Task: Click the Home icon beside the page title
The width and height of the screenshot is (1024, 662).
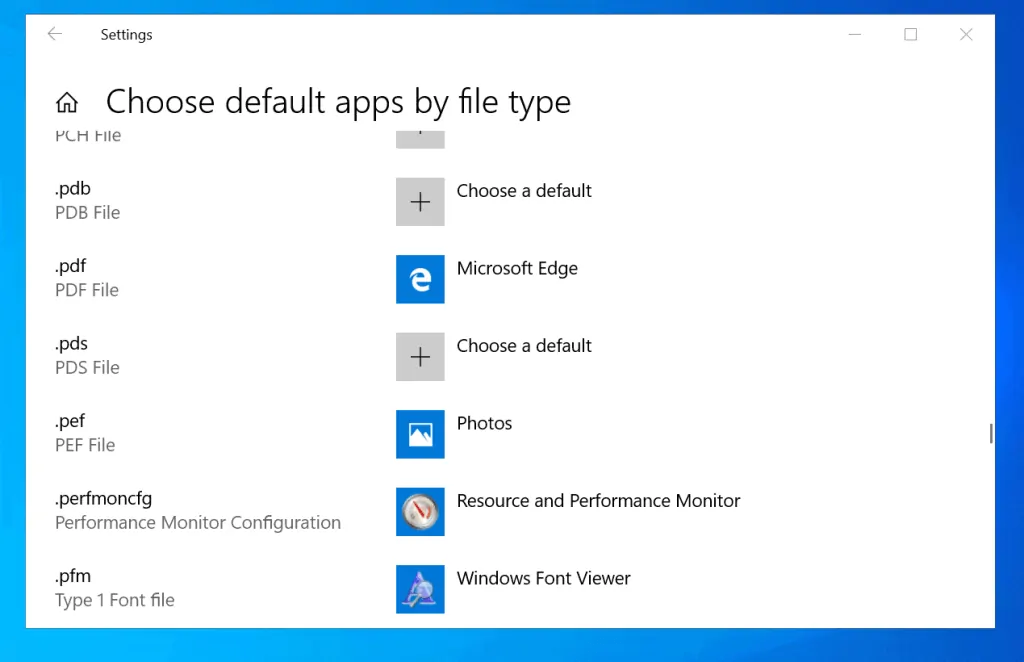Action: coord(67,102)
